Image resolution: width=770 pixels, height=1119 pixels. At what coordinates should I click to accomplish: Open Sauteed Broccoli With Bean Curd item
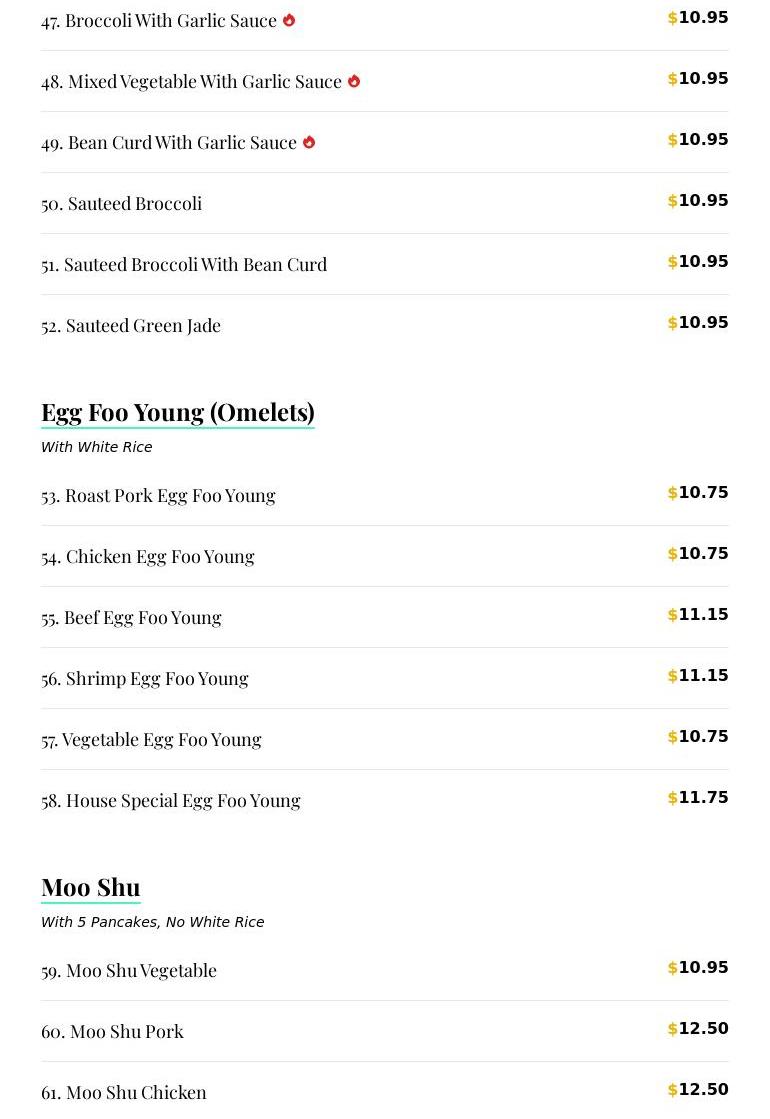pyautogui.click(x=184, y=264)
